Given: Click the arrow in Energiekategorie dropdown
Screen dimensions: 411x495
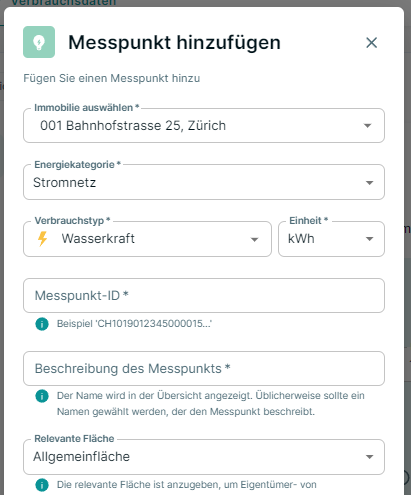Looking at the screenshot, I should click(x=369, y=183).
